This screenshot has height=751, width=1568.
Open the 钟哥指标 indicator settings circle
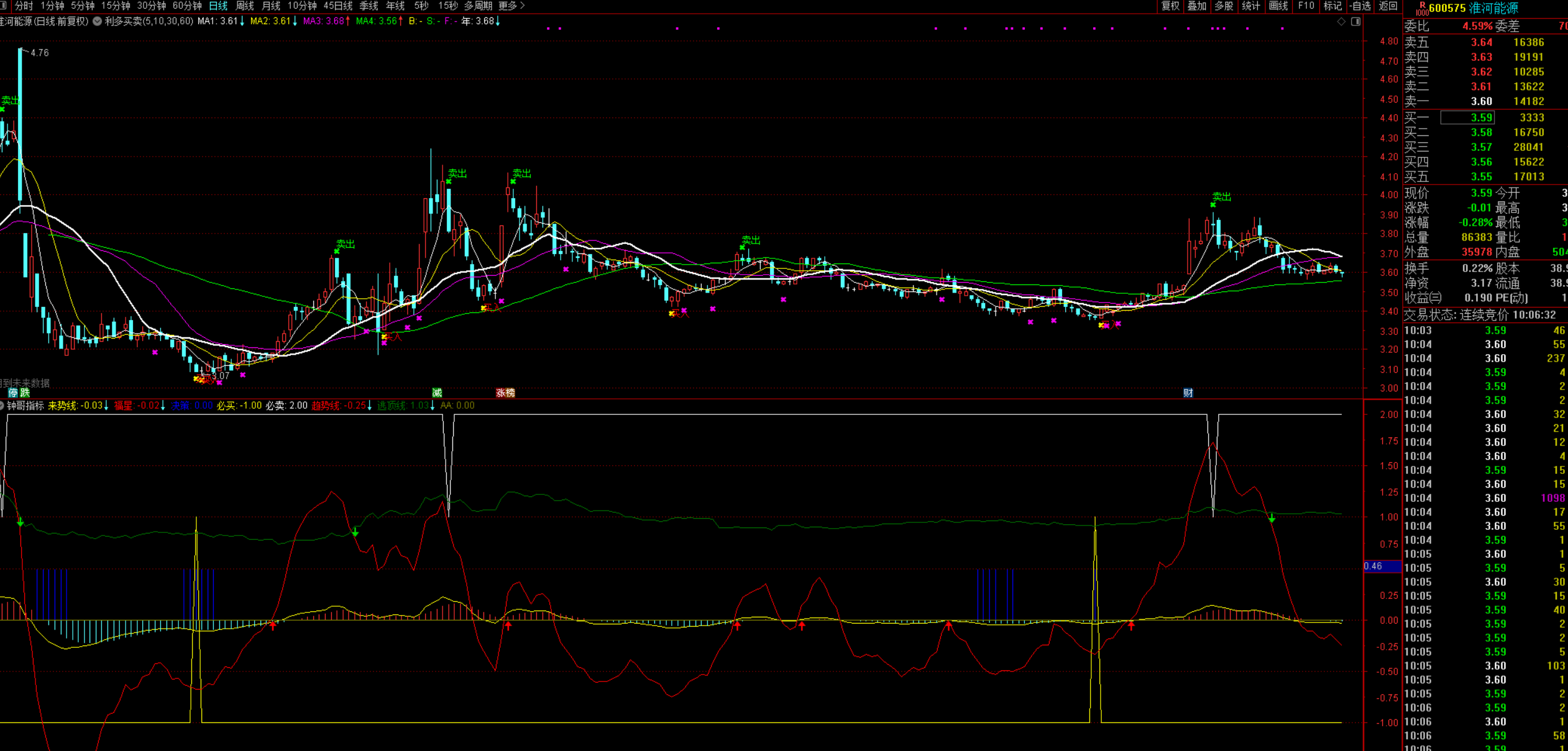tap(2, 406)
